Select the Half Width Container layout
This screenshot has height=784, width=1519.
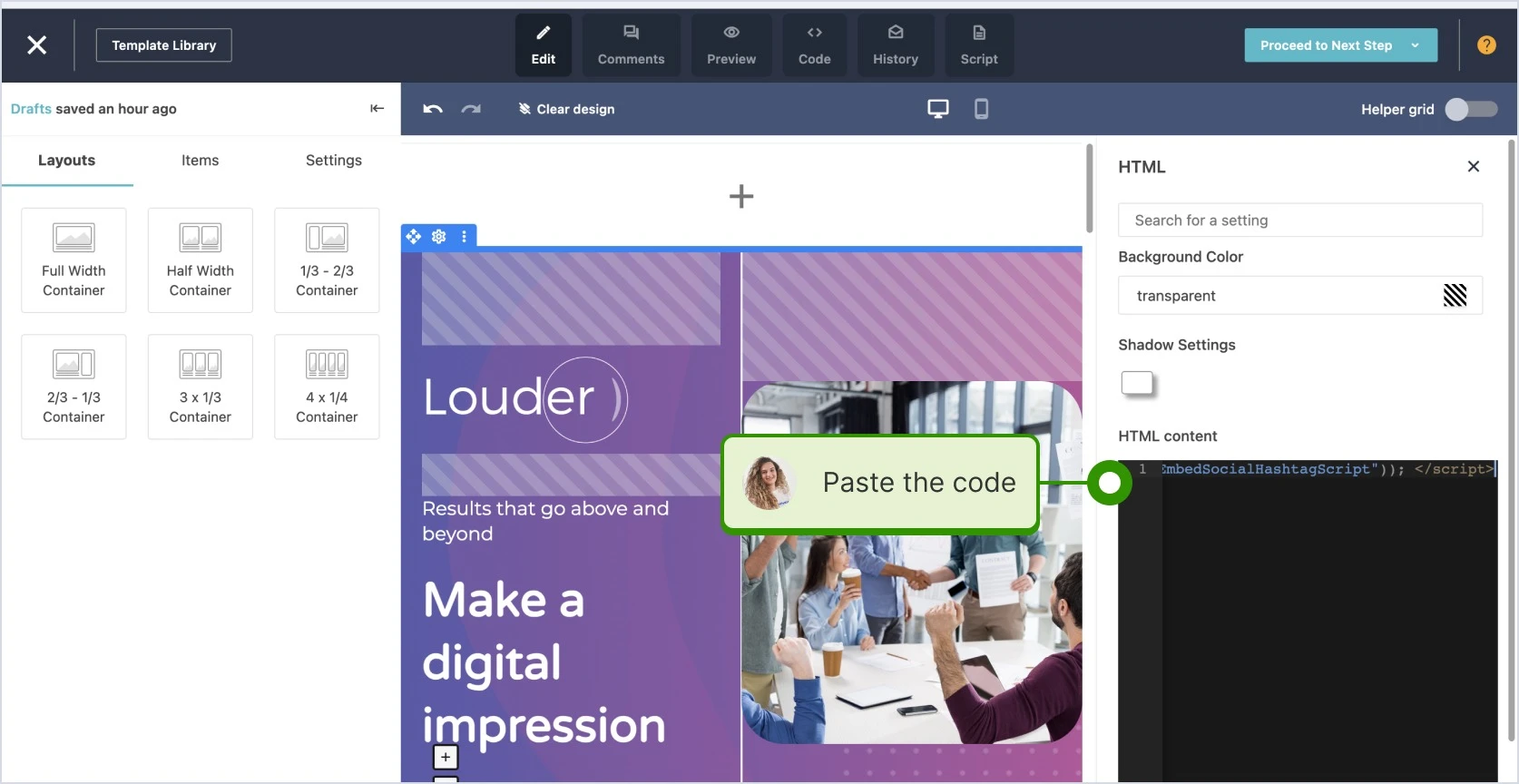coord(201,260)
